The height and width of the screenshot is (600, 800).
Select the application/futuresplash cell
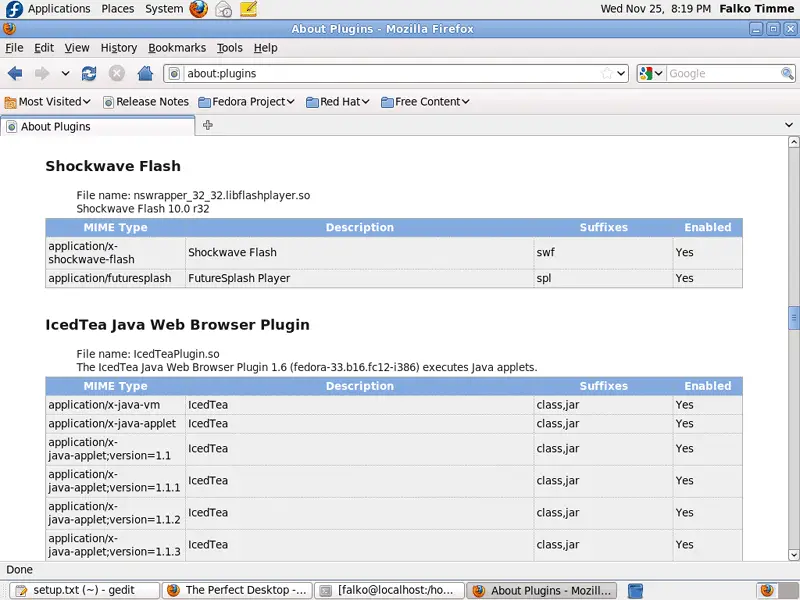click(115, 278)
